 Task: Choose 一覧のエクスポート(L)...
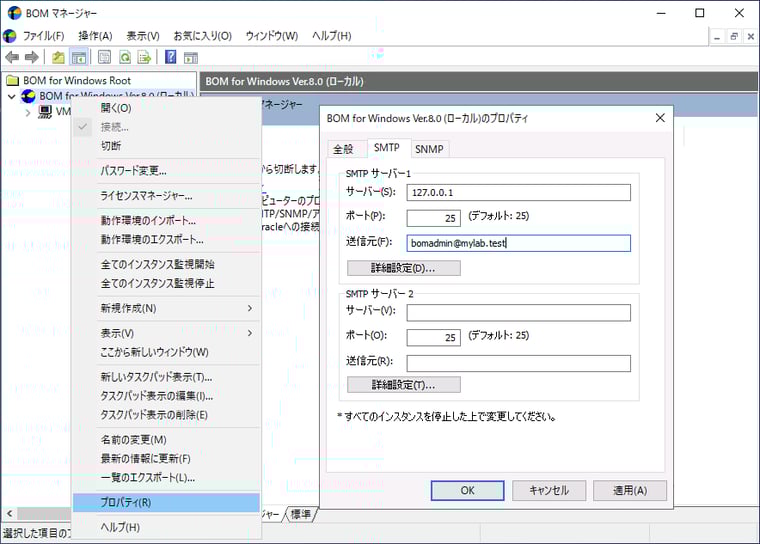coord(167,478)
